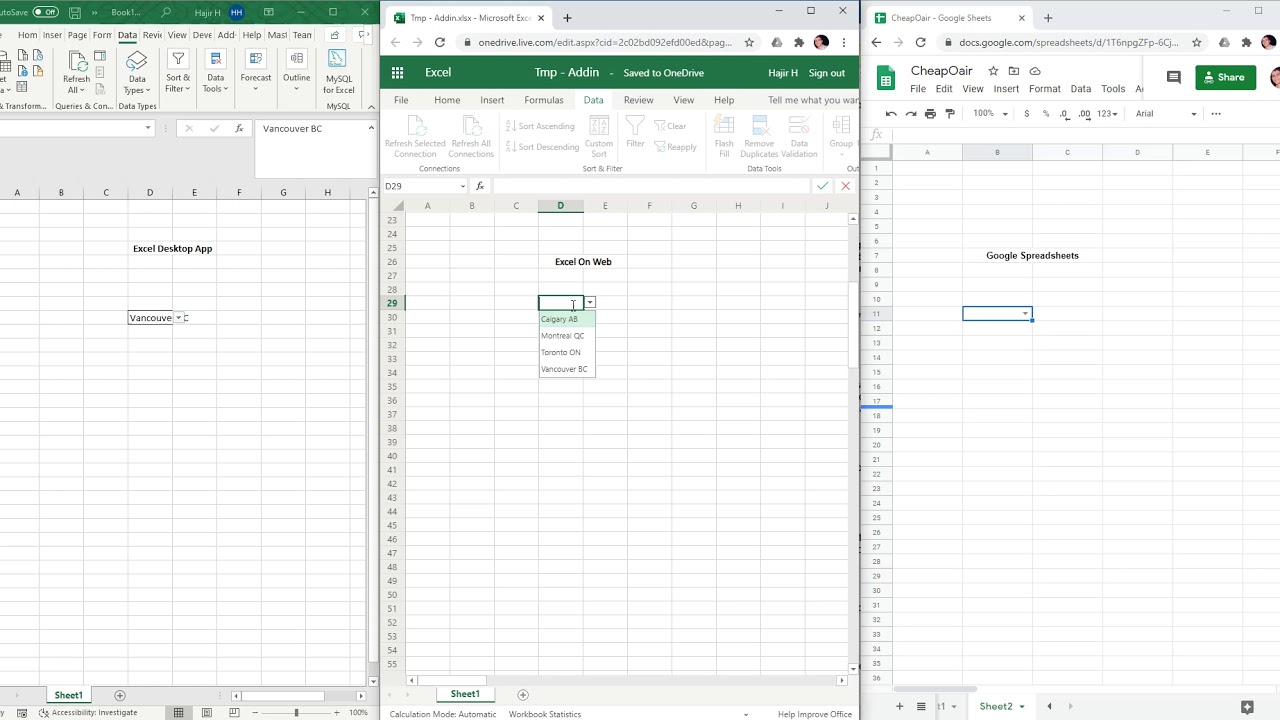Open the HH account avatar in Excel Desktop
1280x720 pixels.
pos(236,12)
